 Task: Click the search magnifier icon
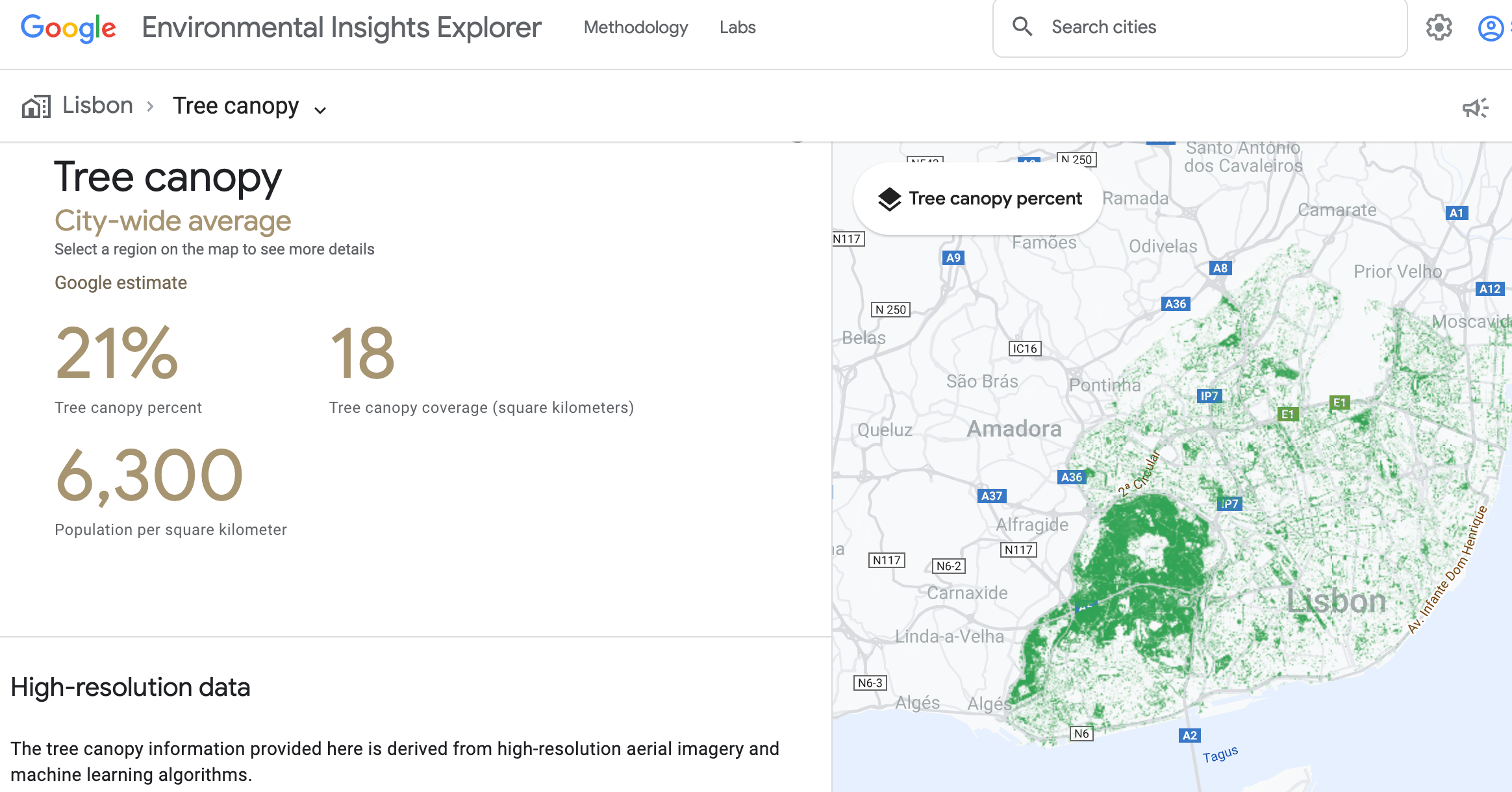1023,27
